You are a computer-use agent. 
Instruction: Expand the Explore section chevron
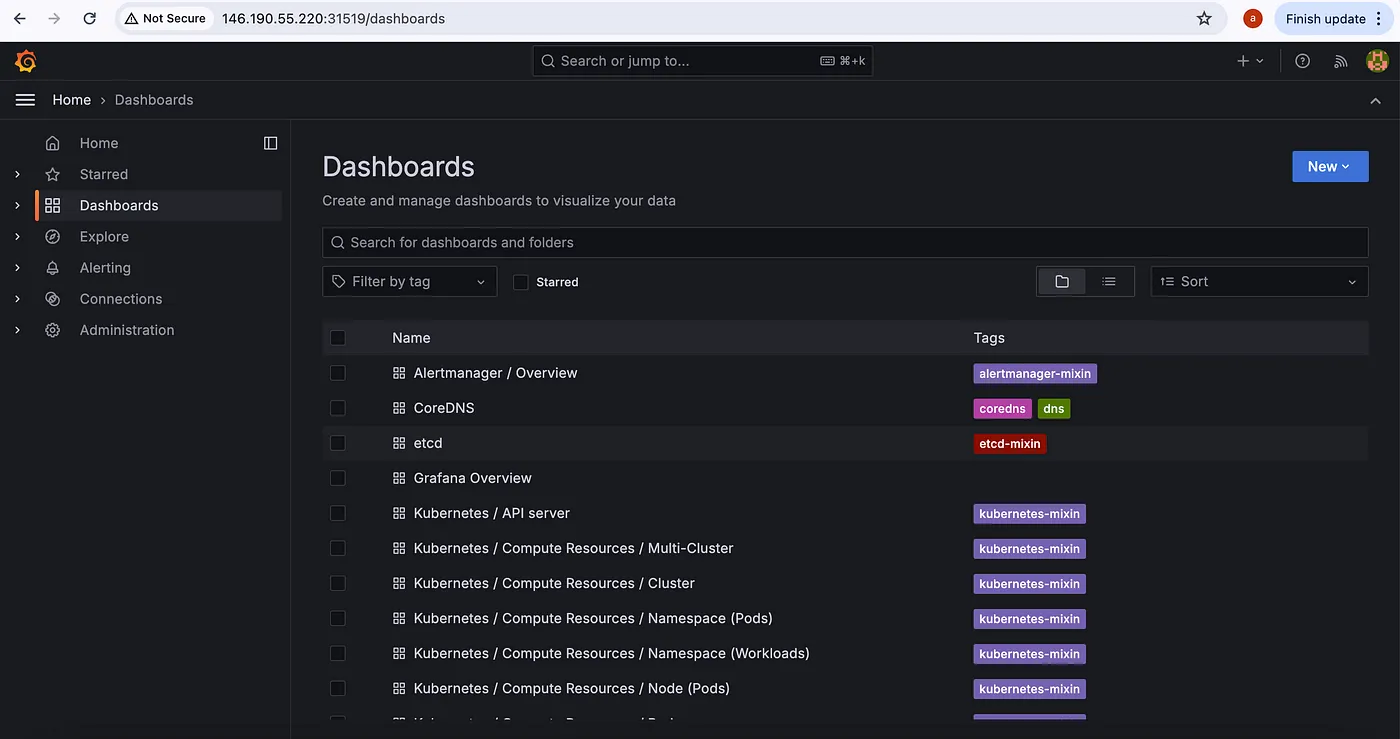click(x=17, y=237)
